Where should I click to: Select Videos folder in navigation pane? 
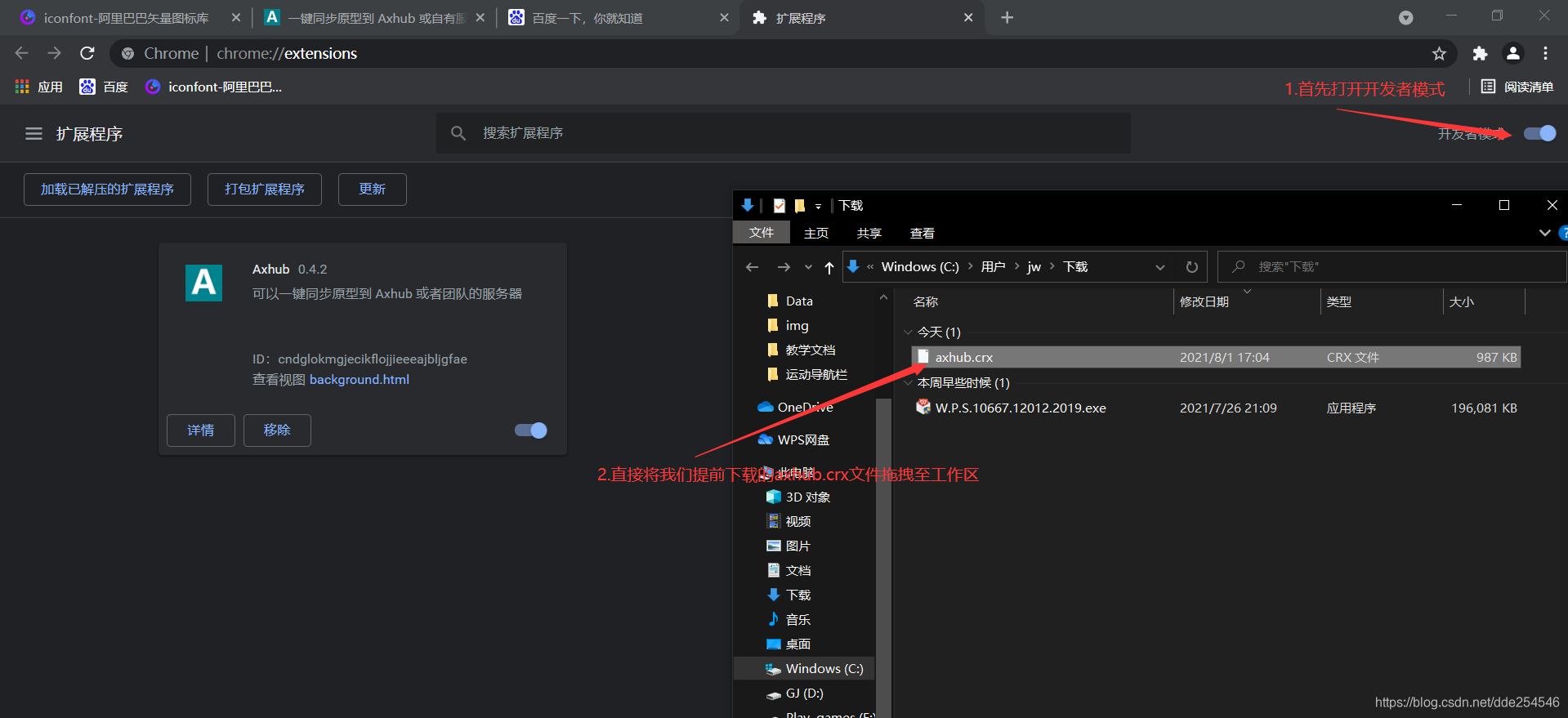tap(788, 522)
